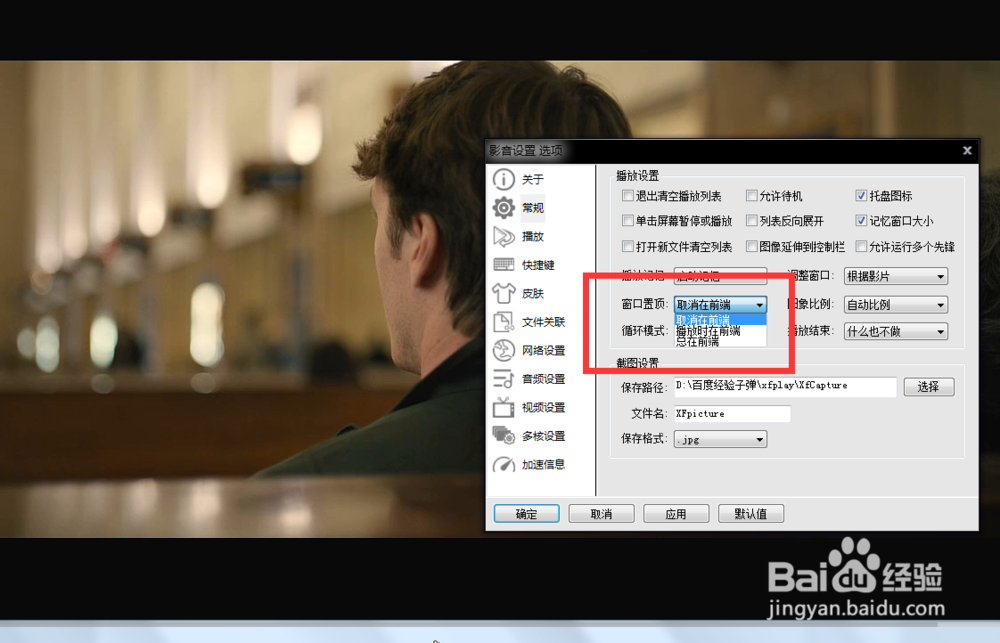Choose 播放时在前端 option

tap(720, 331)
